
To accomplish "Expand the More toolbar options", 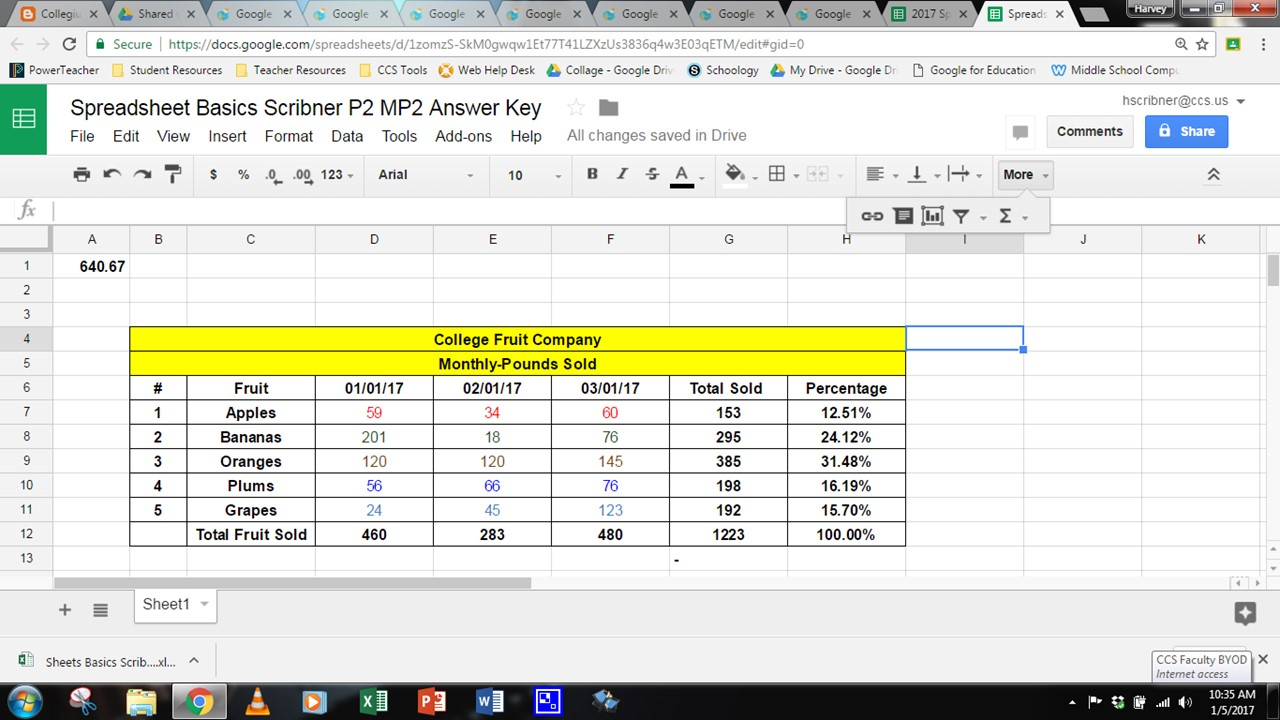I will click(1026, 175).
